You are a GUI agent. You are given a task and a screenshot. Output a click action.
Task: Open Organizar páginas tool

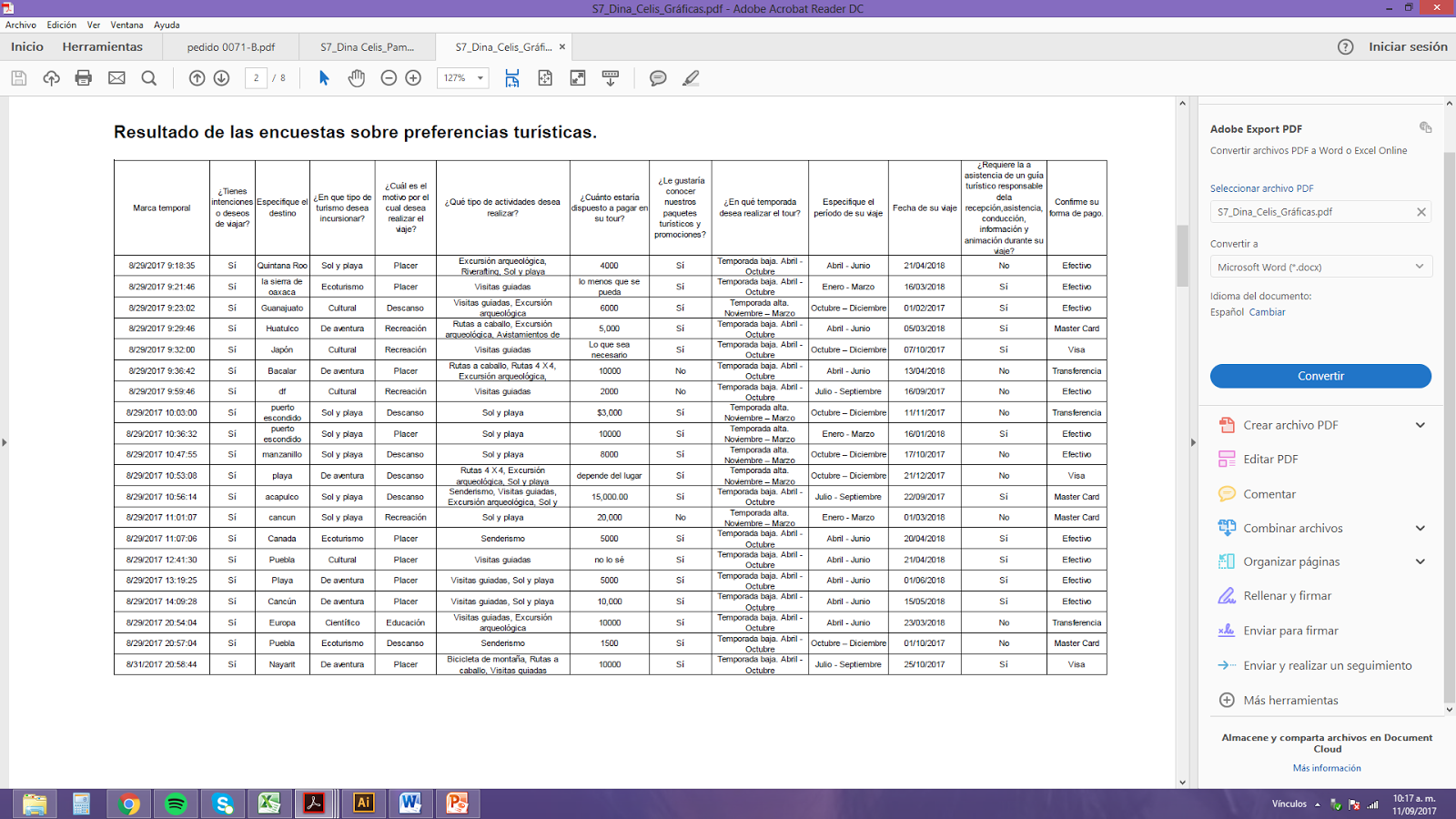(1291, 561)
